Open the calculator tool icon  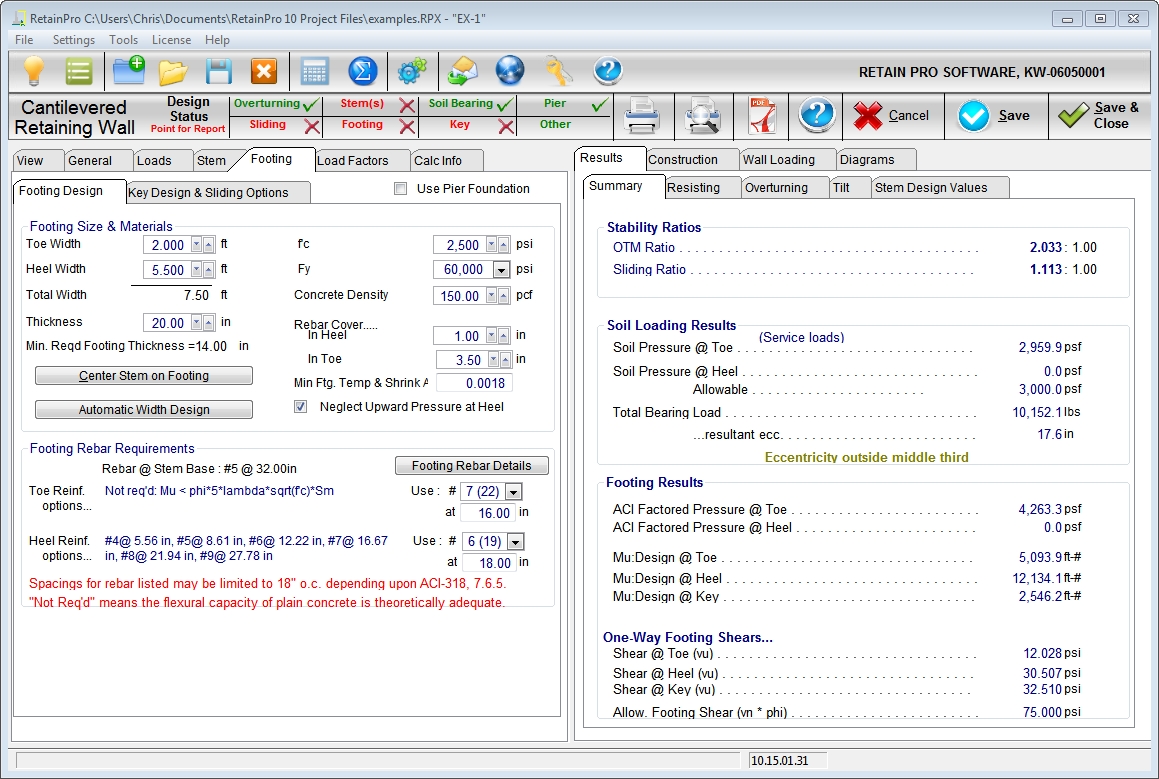click(x=315, y=72)
